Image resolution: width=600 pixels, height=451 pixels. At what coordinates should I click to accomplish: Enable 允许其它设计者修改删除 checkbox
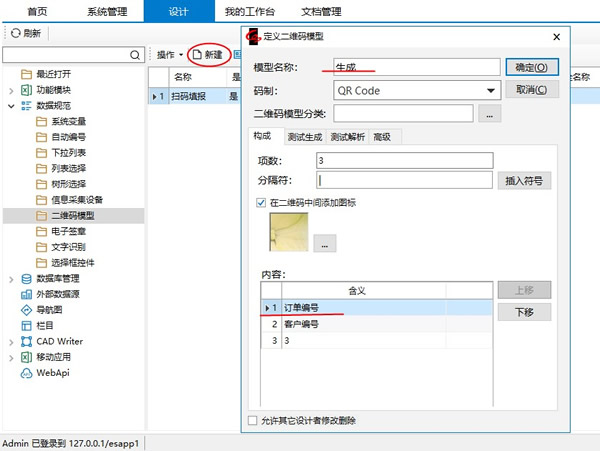click(x=252, y=420)
